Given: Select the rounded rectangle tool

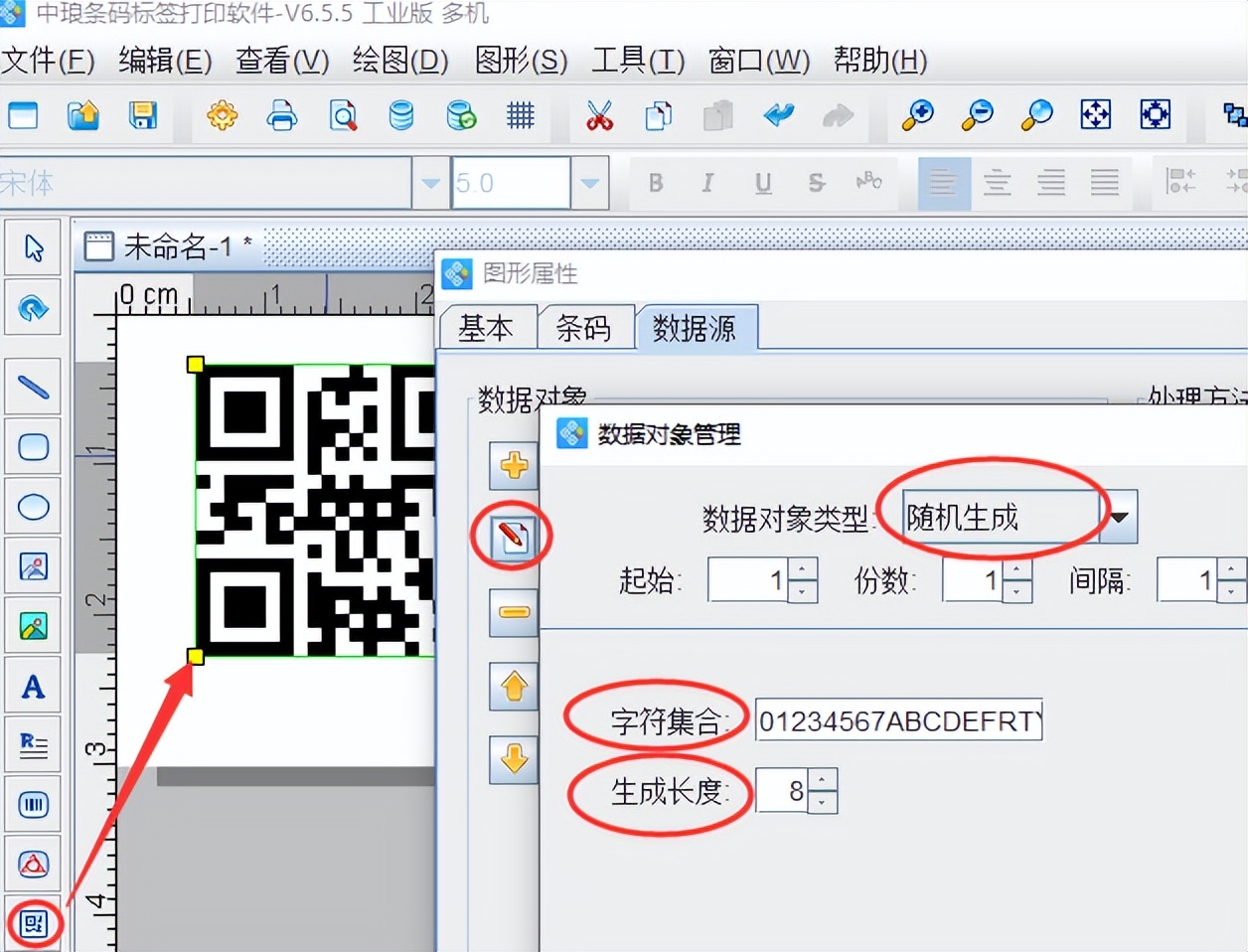Looking at the screenshot, I should (34, 447).
